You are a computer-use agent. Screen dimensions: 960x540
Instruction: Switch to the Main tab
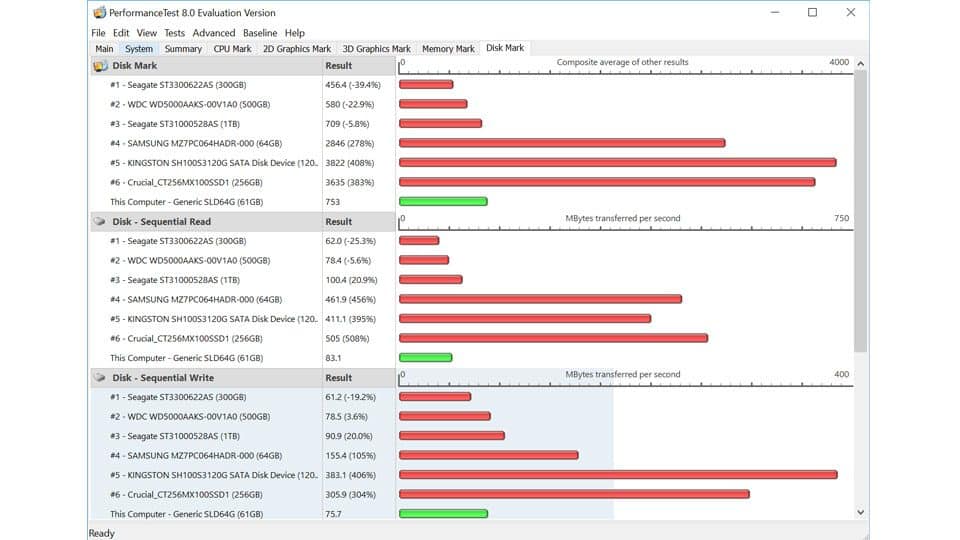[x=104, y=49]
